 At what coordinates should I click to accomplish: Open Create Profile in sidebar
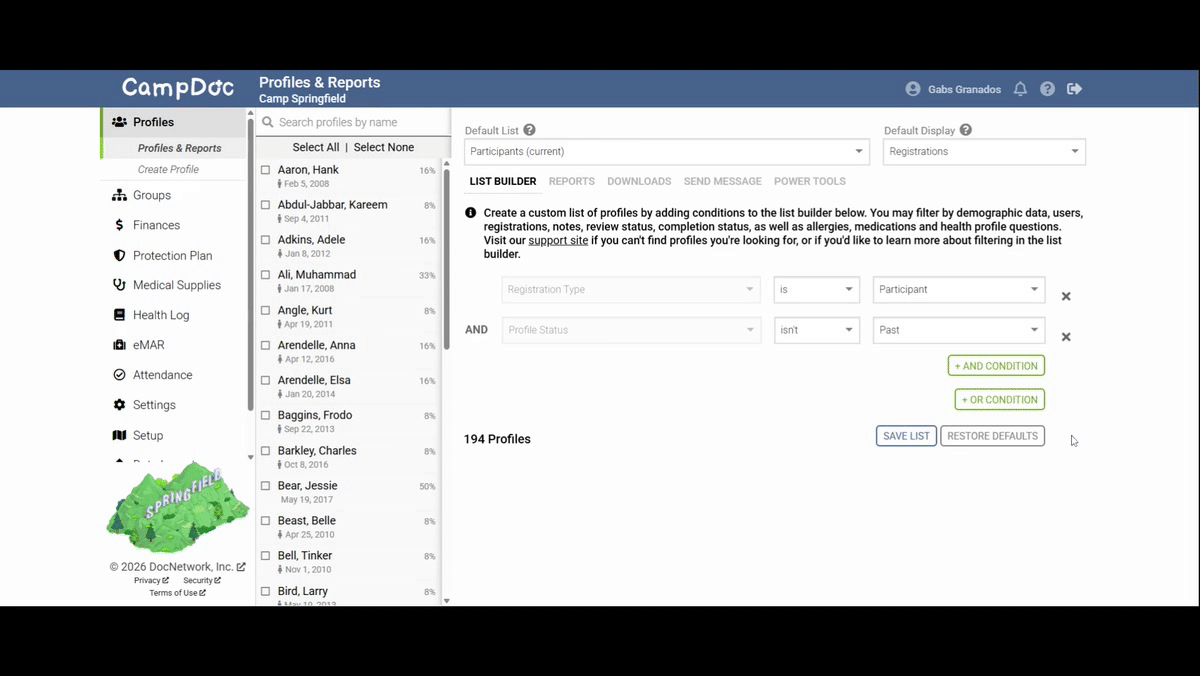pos(168,169)
